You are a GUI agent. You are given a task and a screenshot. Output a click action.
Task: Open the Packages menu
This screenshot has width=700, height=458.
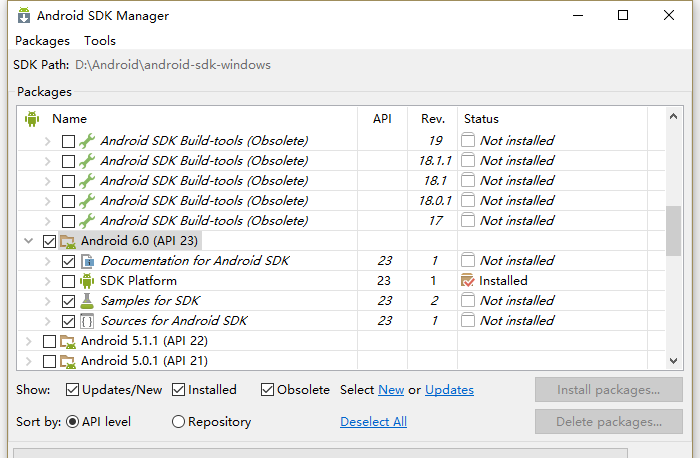click(42, 41)
